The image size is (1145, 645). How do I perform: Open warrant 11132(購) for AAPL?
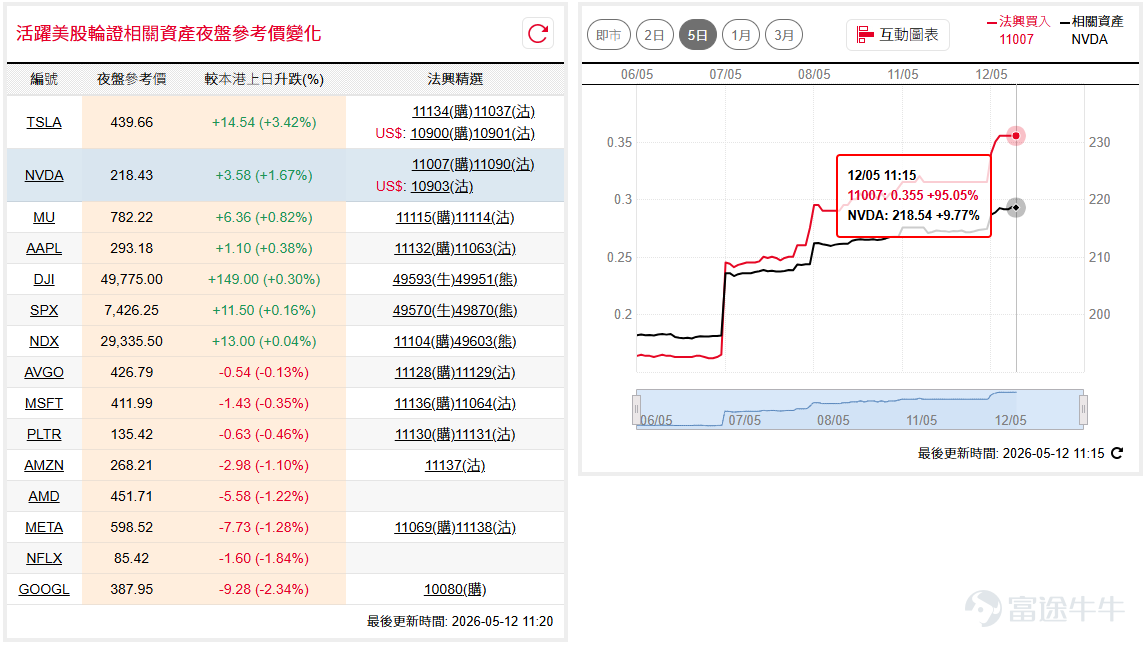click(x=425, y=248)
